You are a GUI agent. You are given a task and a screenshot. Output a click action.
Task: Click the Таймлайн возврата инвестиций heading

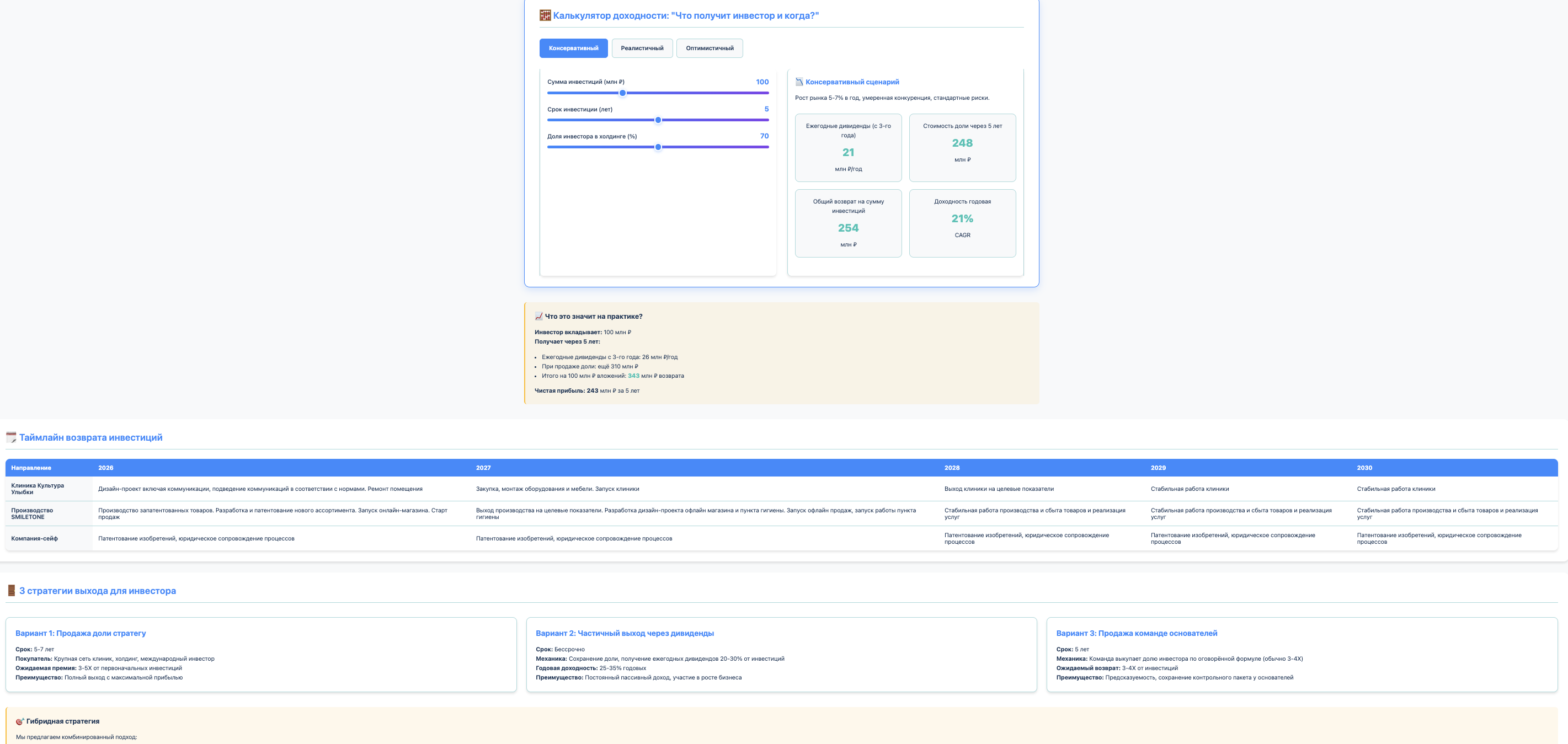90,437
